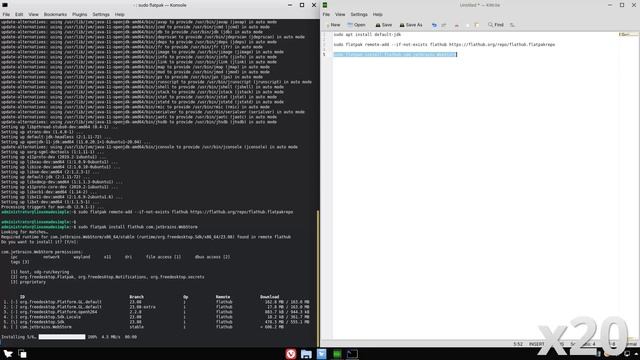Open the Settings menu in Konsole
This screenshot has height=360, width=640.
[x=101, y=14]
